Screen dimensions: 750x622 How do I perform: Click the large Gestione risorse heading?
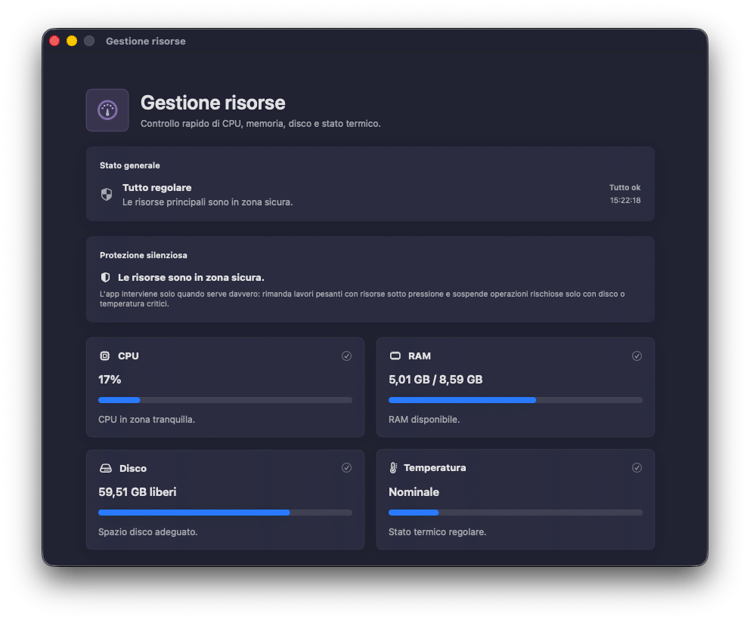coord(213,103)
